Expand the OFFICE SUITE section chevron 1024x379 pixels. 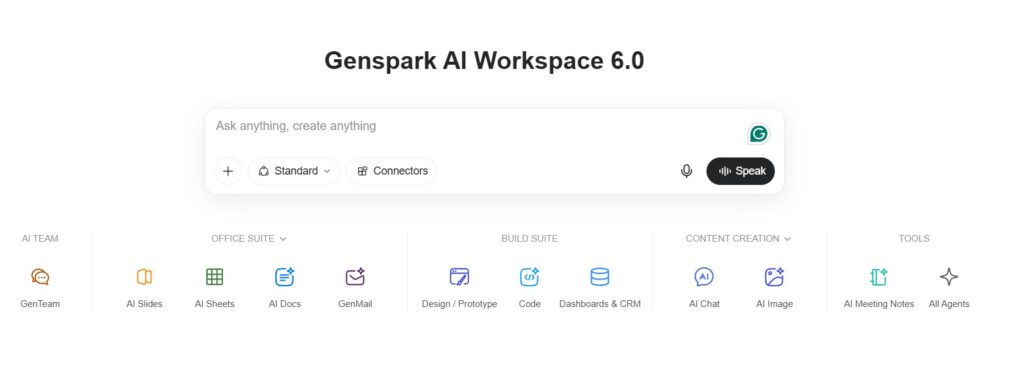(283, 239)
